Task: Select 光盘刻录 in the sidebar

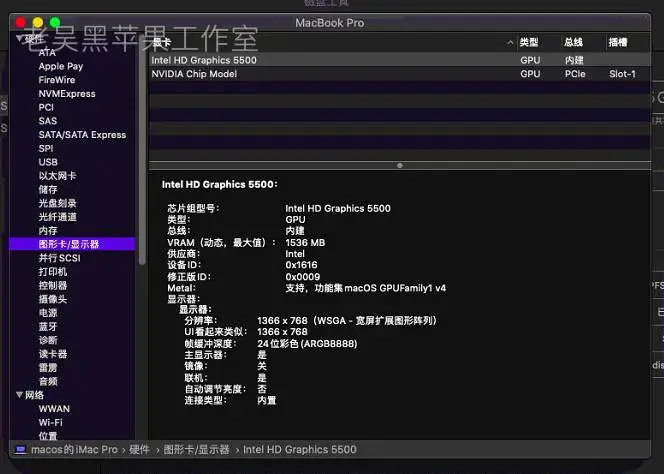Action: click(57, 203)
